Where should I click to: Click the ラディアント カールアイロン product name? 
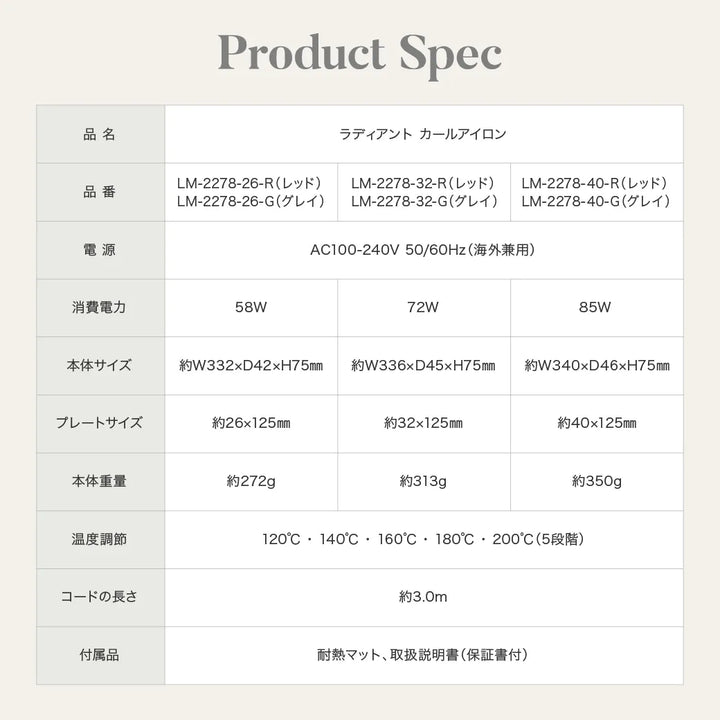point(423,134)
